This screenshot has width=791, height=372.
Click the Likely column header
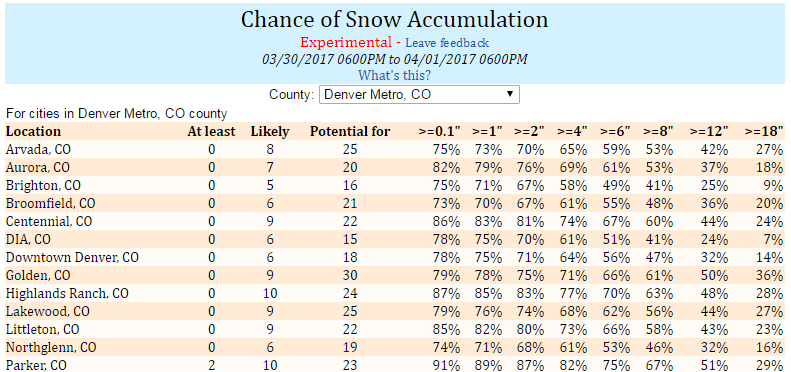coord(270,132)
